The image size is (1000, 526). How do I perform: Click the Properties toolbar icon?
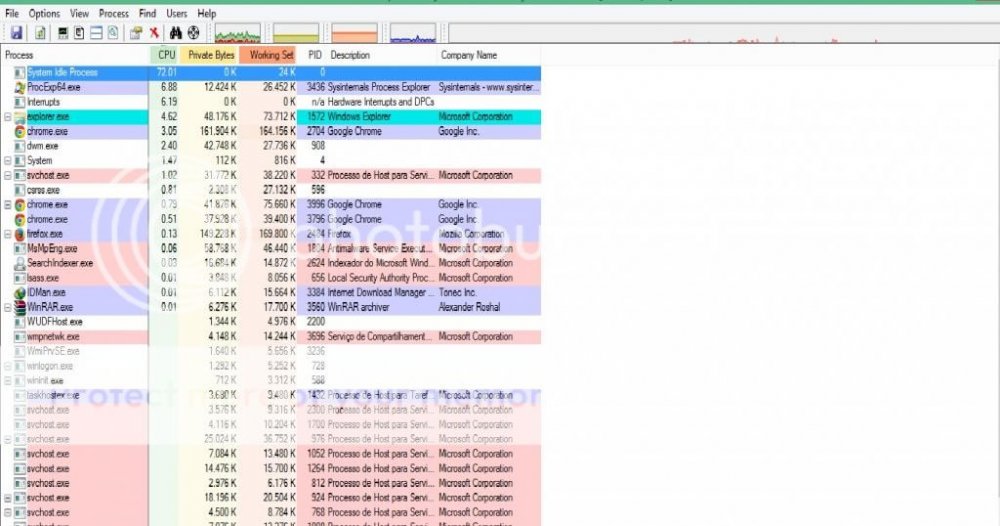(x=135, y=34)
